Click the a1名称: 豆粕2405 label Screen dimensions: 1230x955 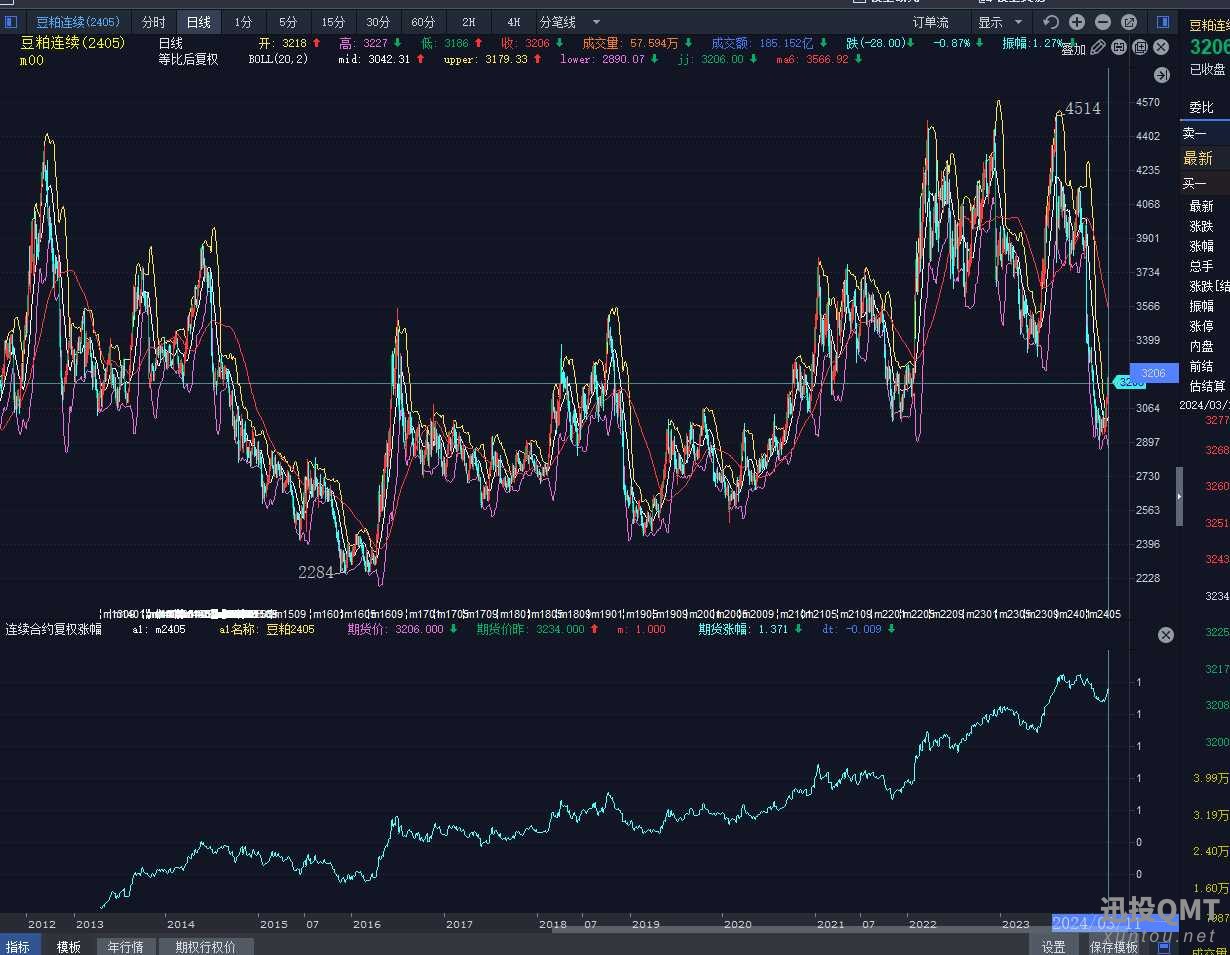tap(267, 629)
